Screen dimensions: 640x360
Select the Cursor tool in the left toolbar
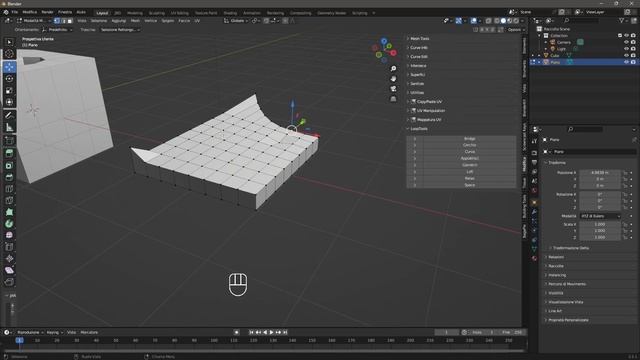pos(9,54)
